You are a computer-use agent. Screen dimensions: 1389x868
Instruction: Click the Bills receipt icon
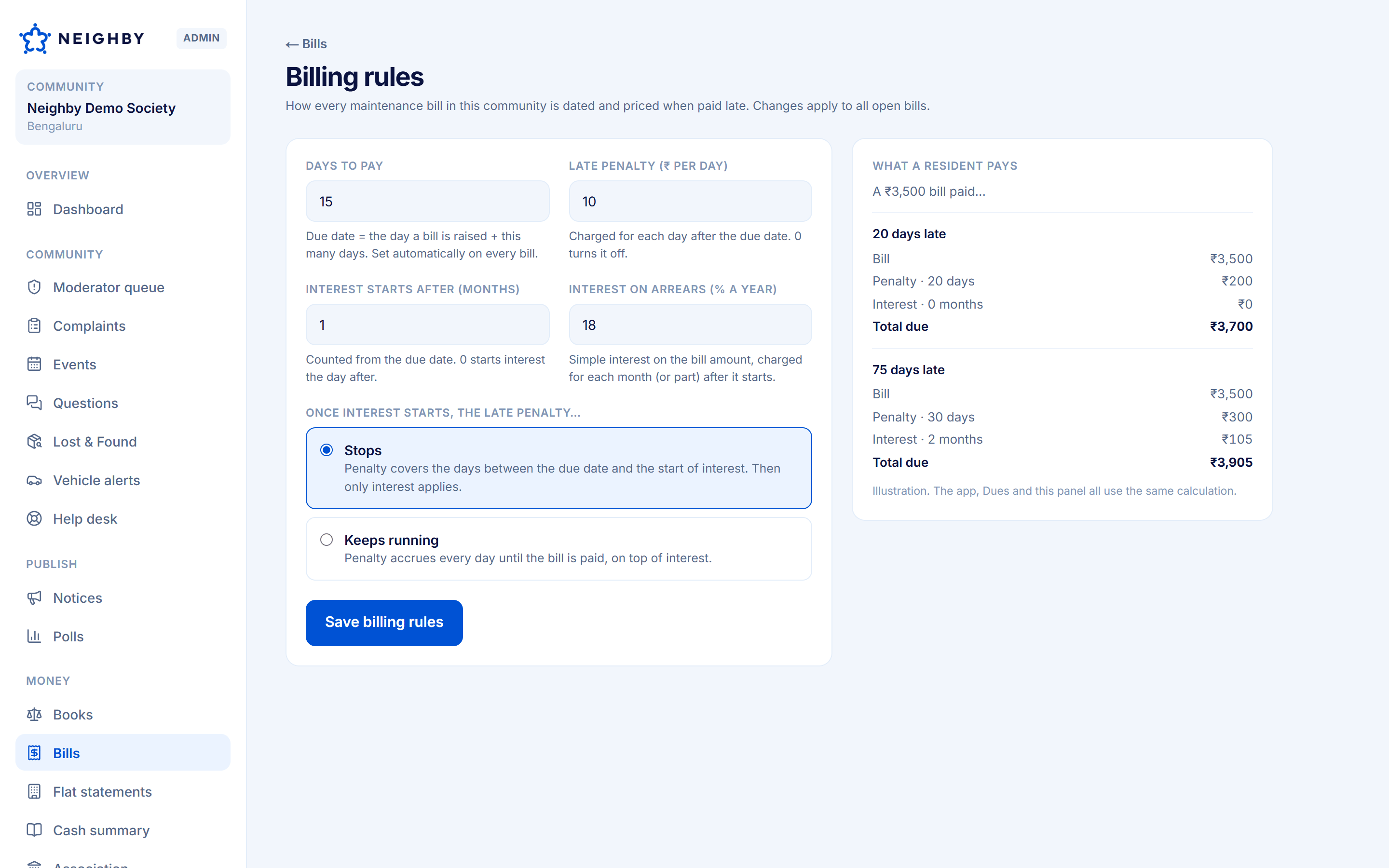click(34, 753)
